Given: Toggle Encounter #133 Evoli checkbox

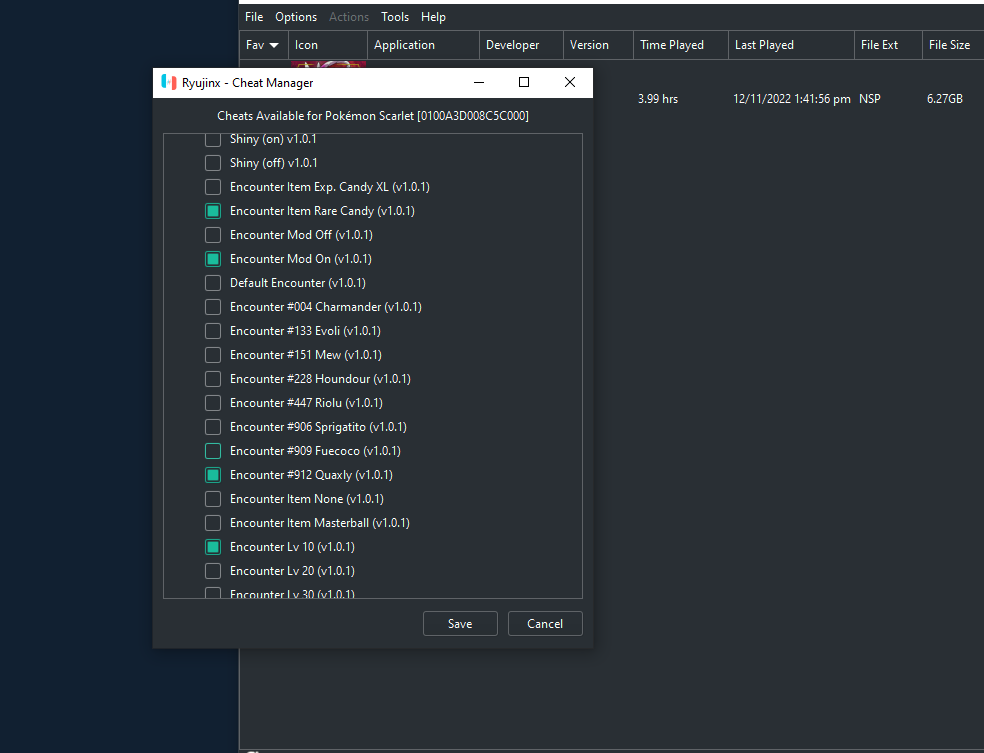Looking at the screenshot, I should [213, 331].
